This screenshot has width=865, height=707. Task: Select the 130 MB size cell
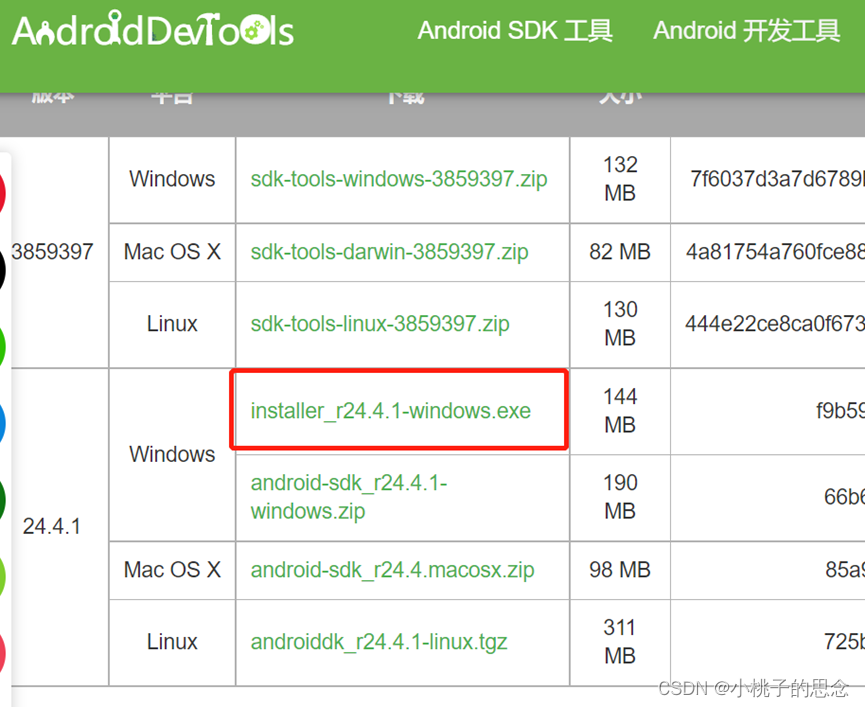pyautogui.click(x=620, y=324)
